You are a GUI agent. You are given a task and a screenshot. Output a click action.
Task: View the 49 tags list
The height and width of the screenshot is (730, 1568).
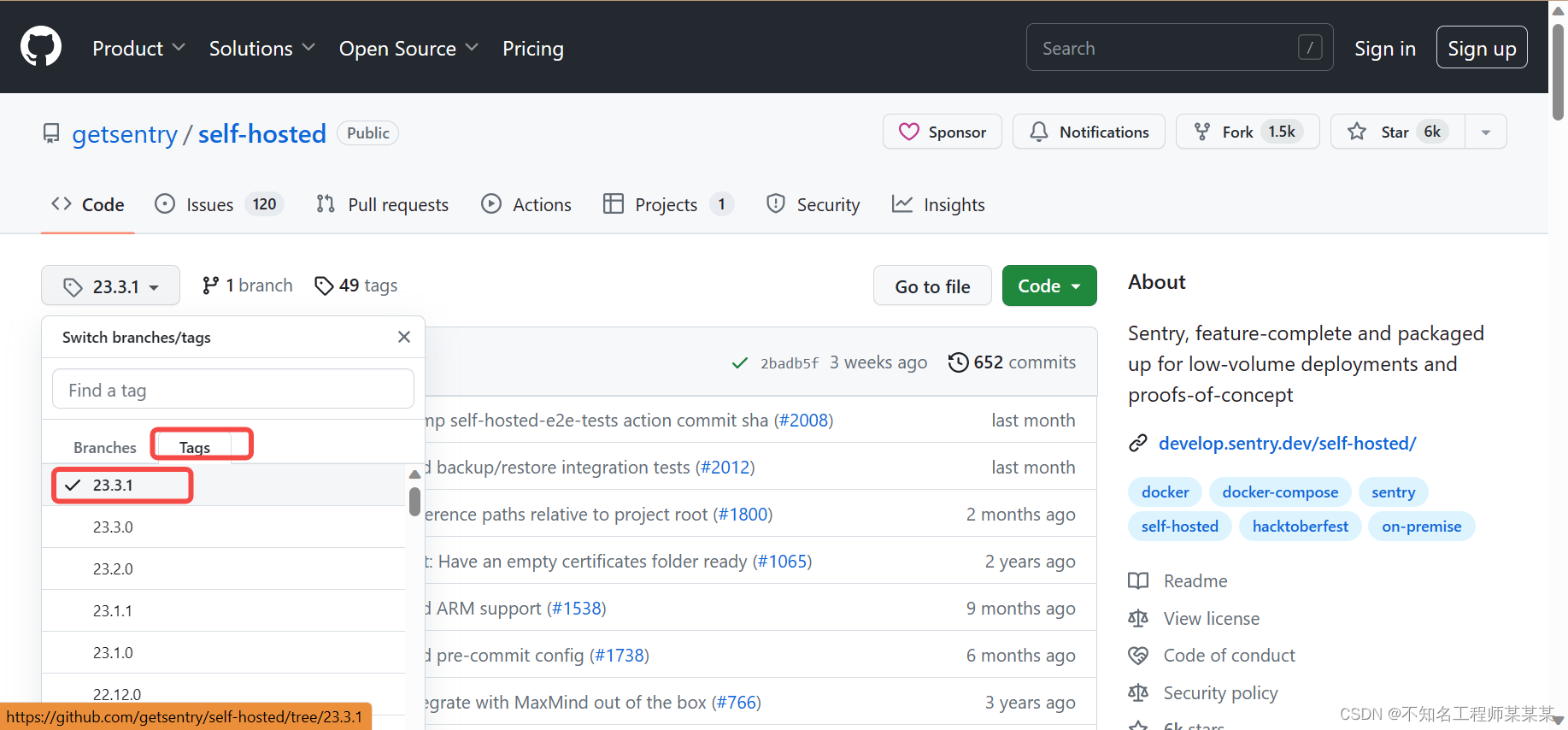click(355, 286)
